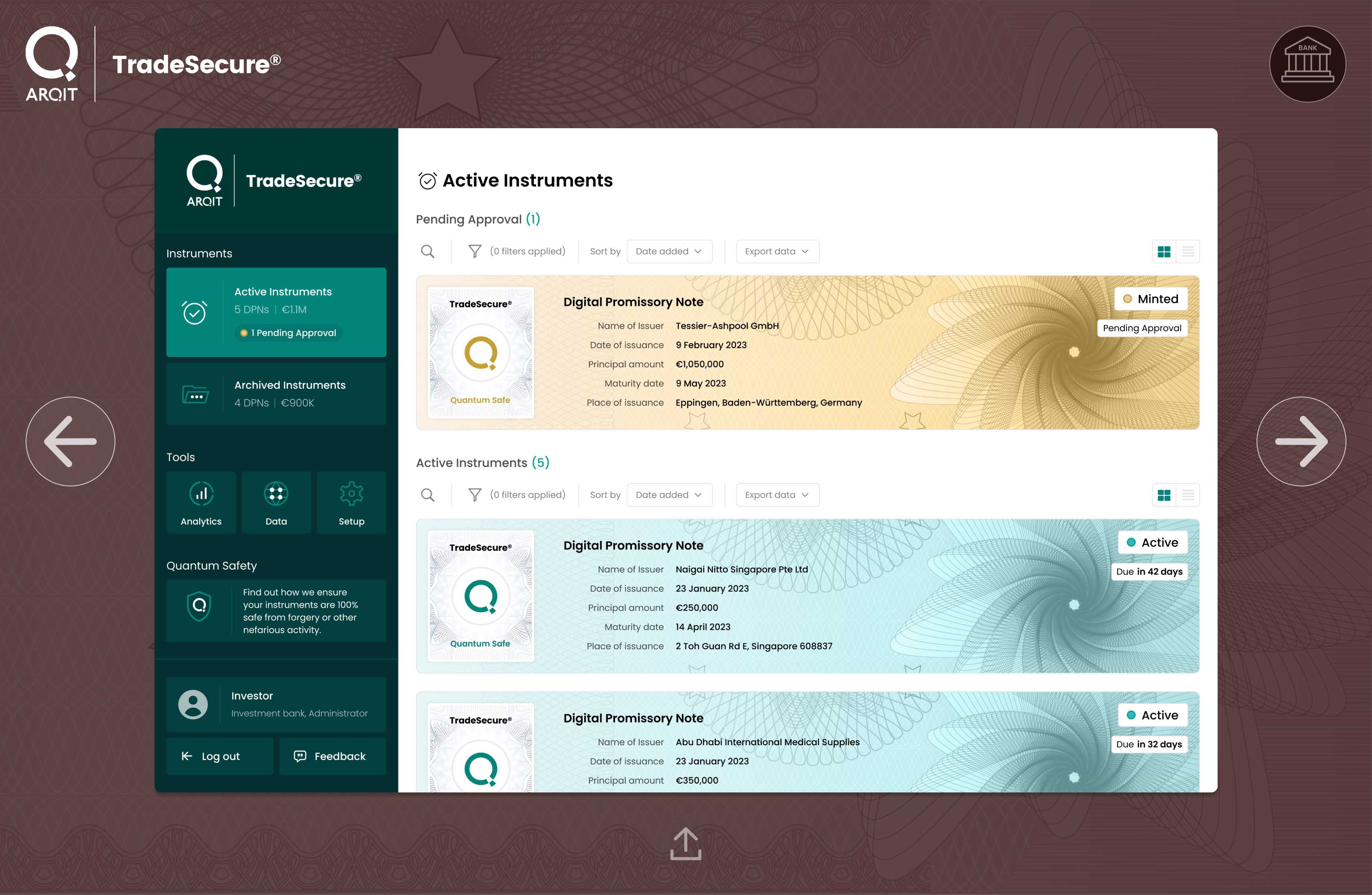This screenshot has width=1372, height=895.
Task: Open the Naigai Nitto Singapore note thumbnail
Action: [481, 596]
